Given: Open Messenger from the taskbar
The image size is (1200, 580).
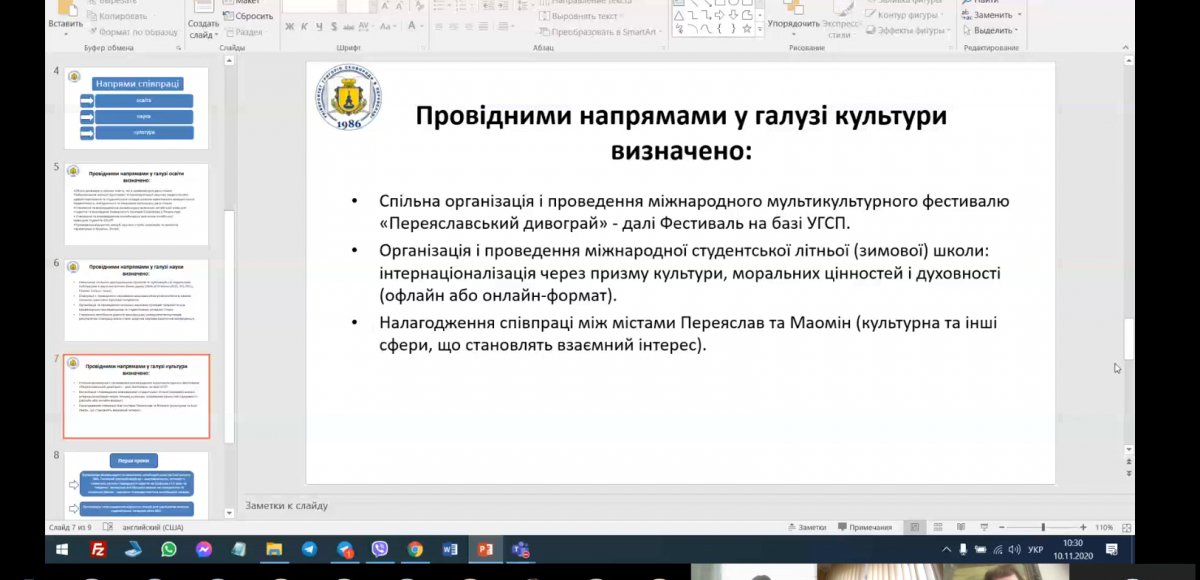Looking at the screenshot, I should pos(204,549).
